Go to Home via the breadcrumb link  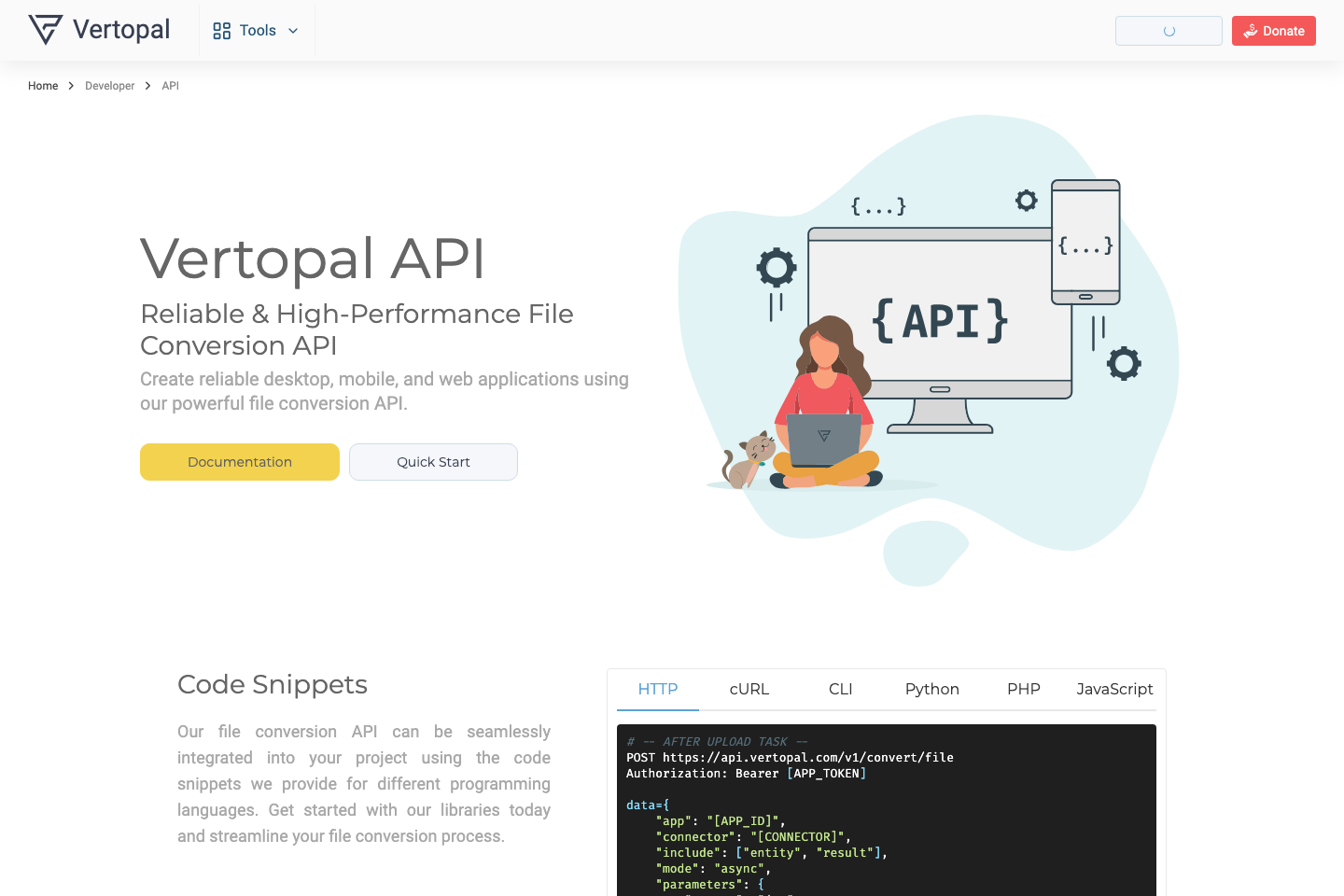pos(43,85)
